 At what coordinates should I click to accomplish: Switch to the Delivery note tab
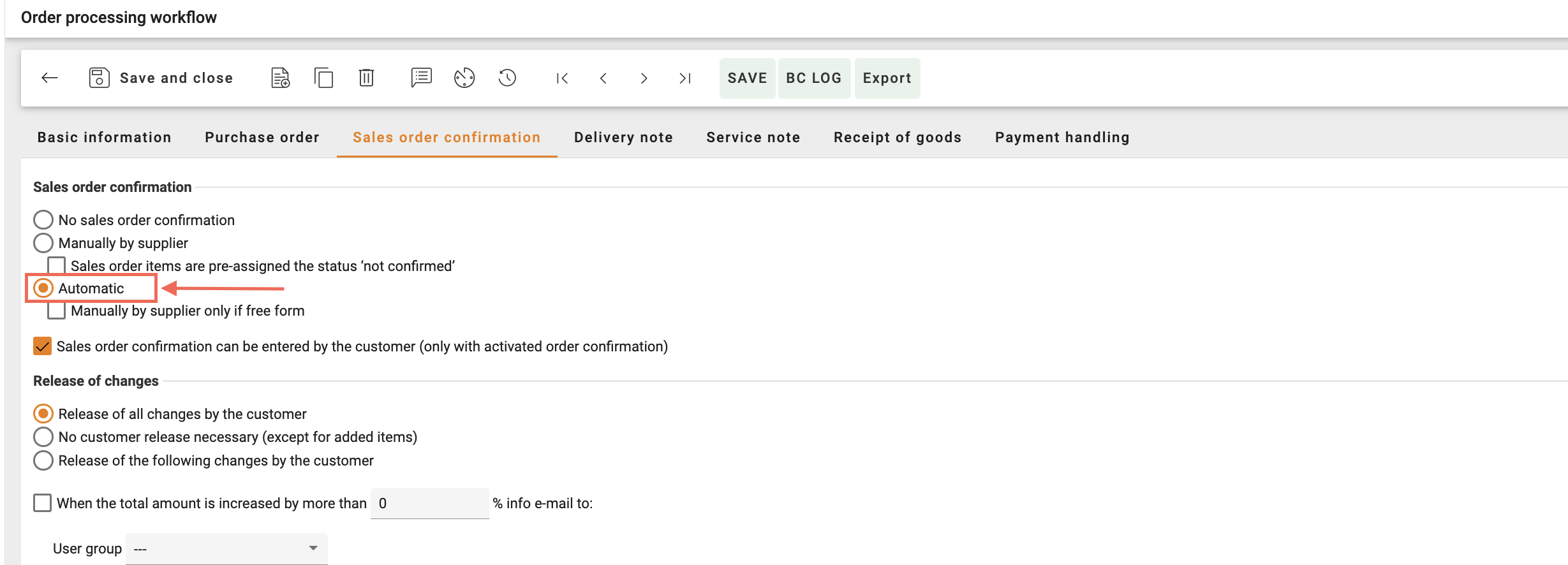pos(623,137)
